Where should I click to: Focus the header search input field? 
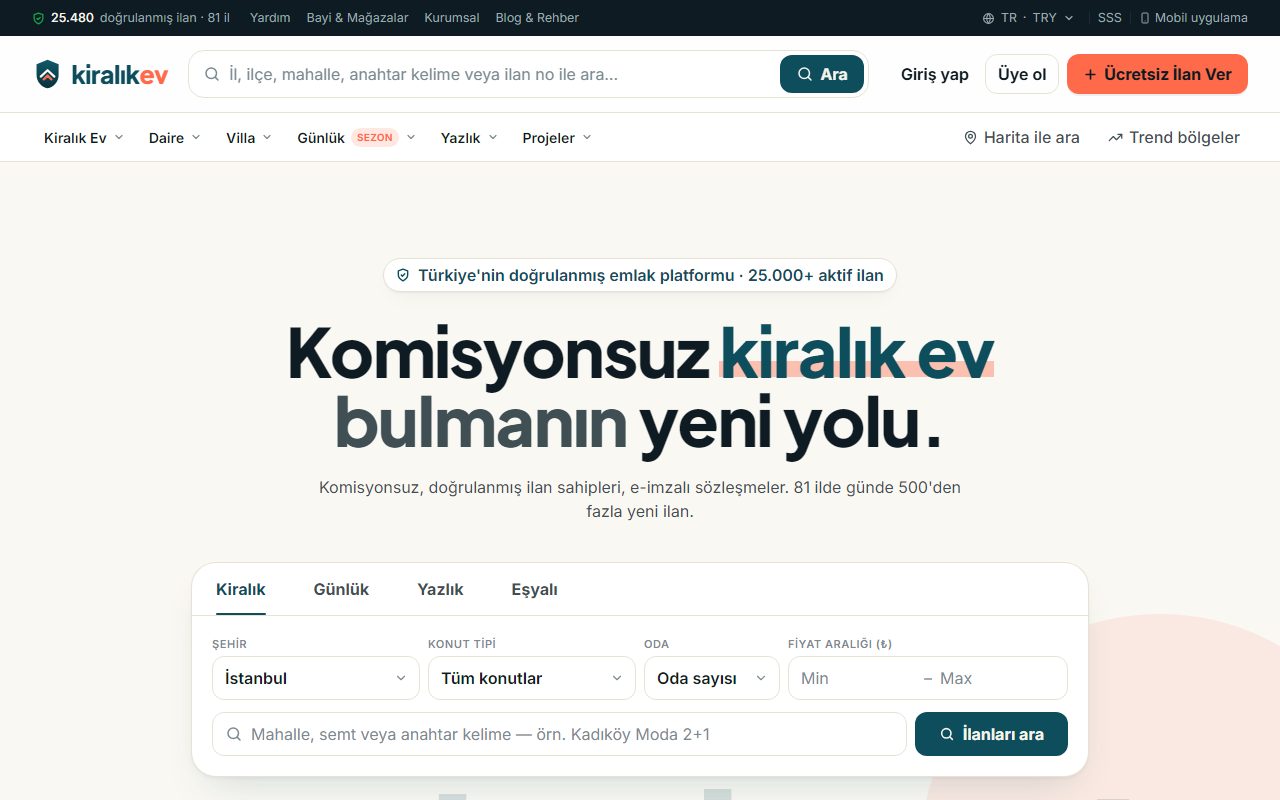(x=500, y=74)
